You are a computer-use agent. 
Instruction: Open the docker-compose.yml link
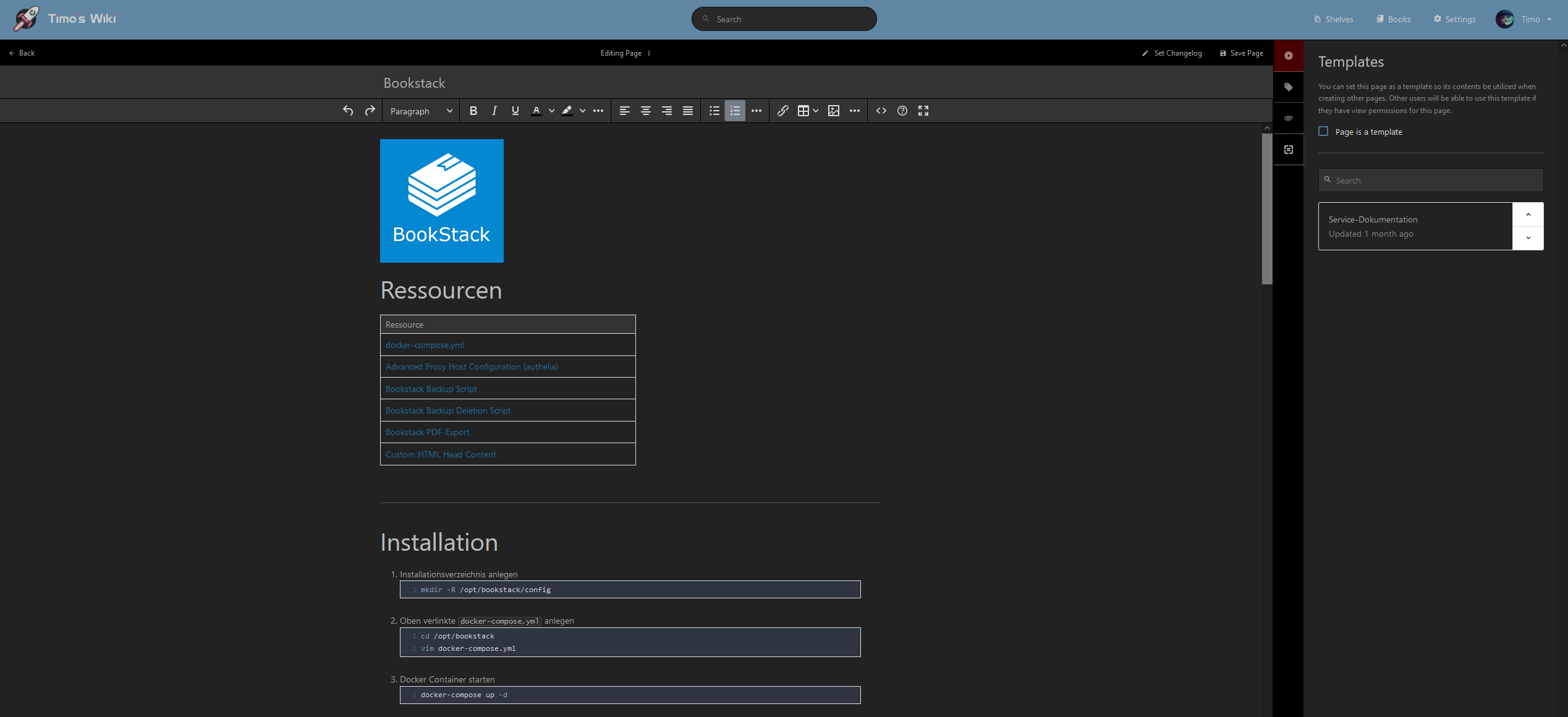(425, 345)
